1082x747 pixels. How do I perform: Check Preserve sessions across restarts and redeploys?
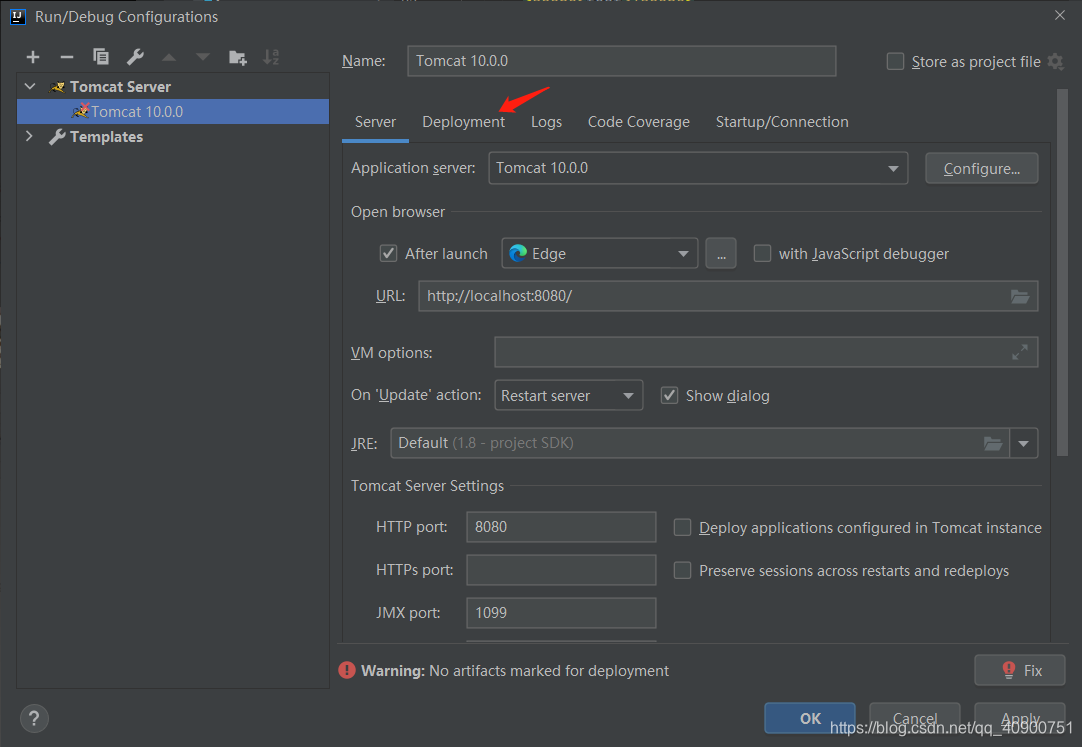(682, 570)
